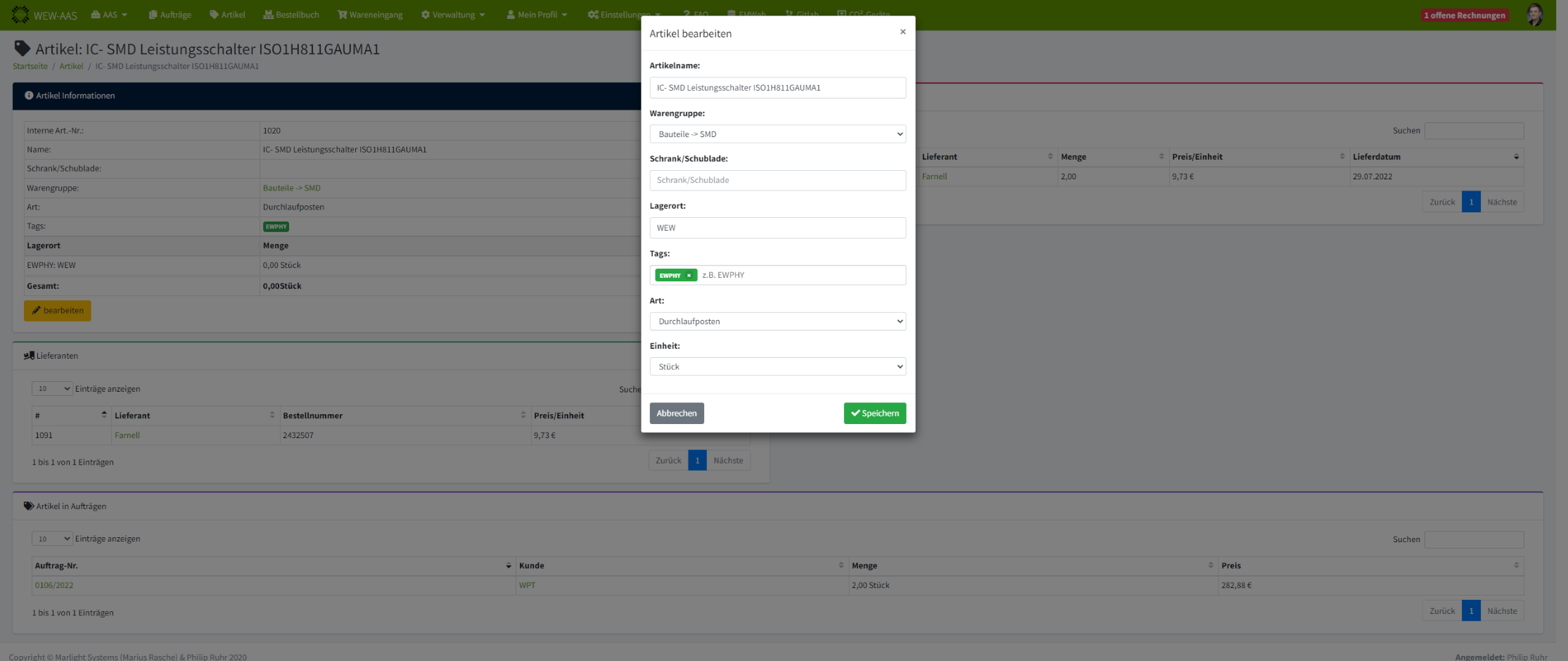Open the Aufträge menu item
1568x661 pixels.
coord(170,15)
